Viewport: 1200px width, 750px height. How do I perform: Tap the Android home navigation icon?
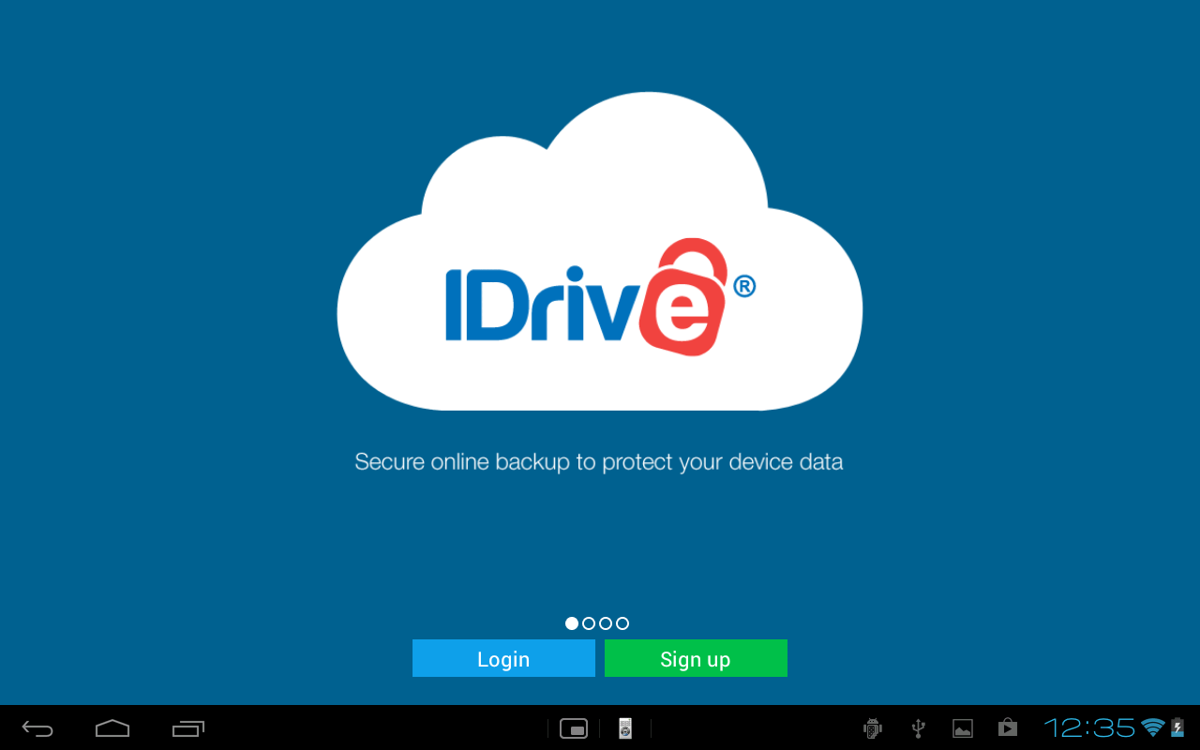click(x=112, y=728)
